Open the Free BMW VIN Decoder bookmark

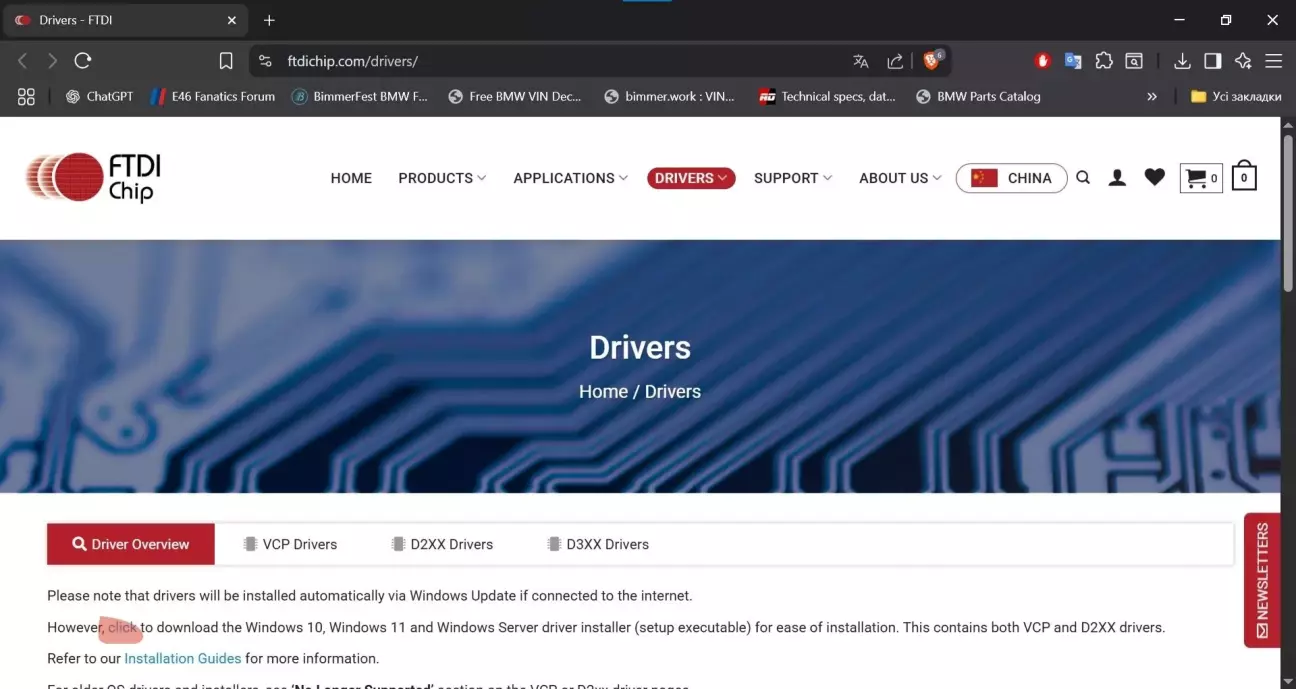coord(514,97)
